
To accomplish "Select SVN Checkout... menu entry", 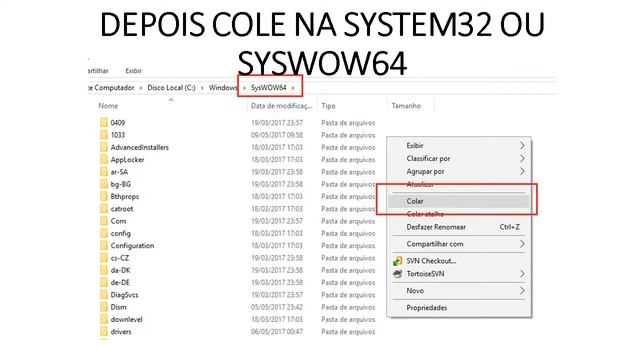I will 459,261.
